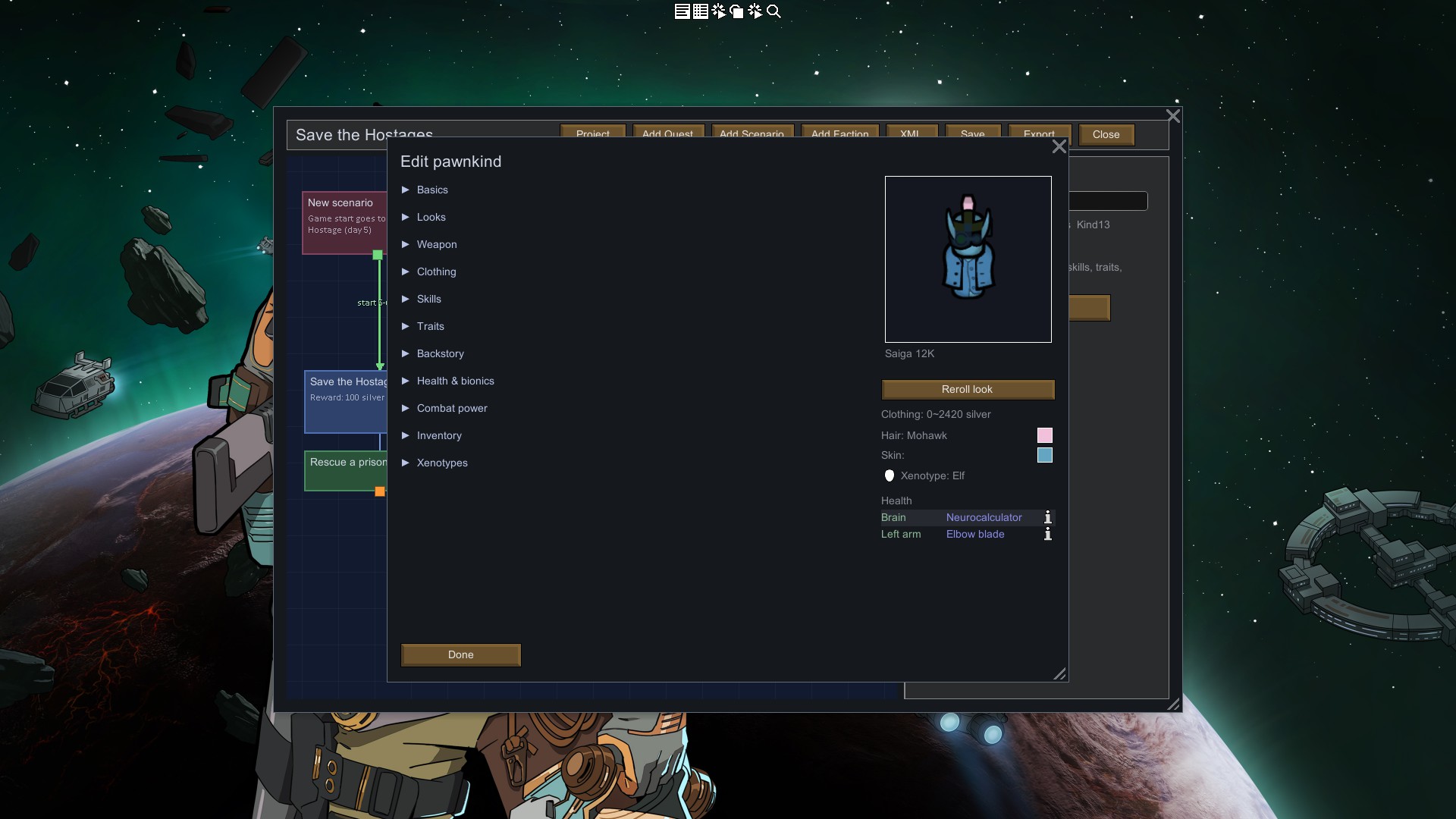Click the Done button
The image size is (1456, 819).
tap(460, 654)
